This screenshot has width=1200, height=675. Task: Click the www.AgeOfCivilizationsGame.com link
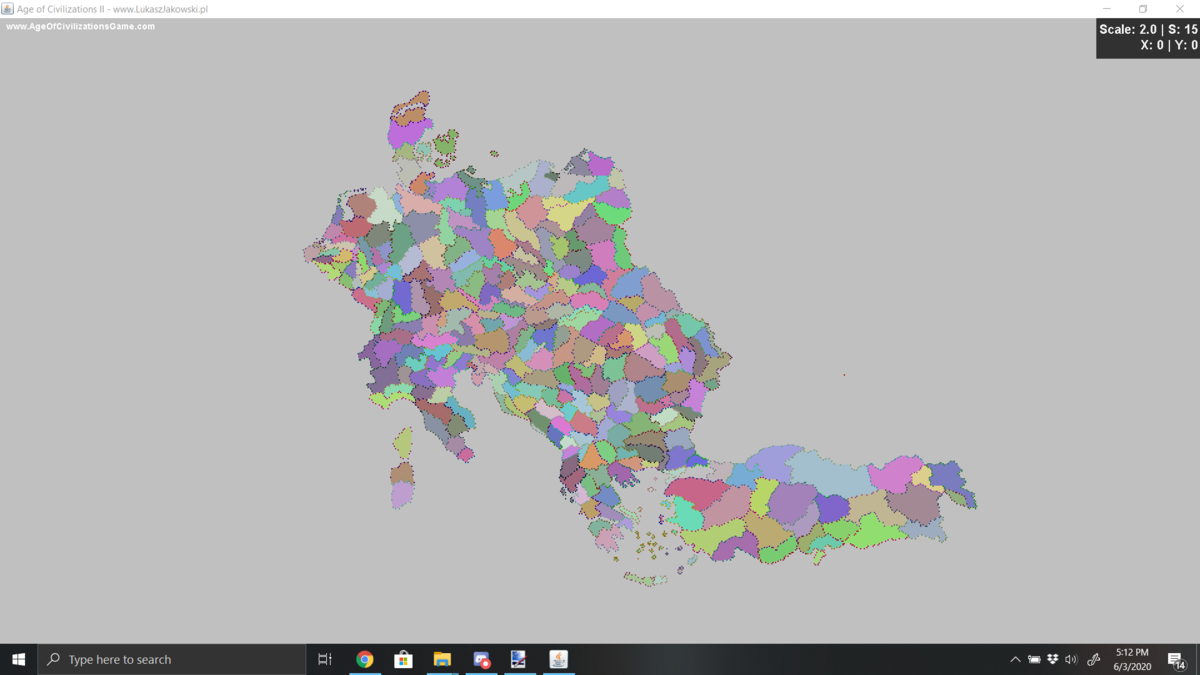point(81,27)
